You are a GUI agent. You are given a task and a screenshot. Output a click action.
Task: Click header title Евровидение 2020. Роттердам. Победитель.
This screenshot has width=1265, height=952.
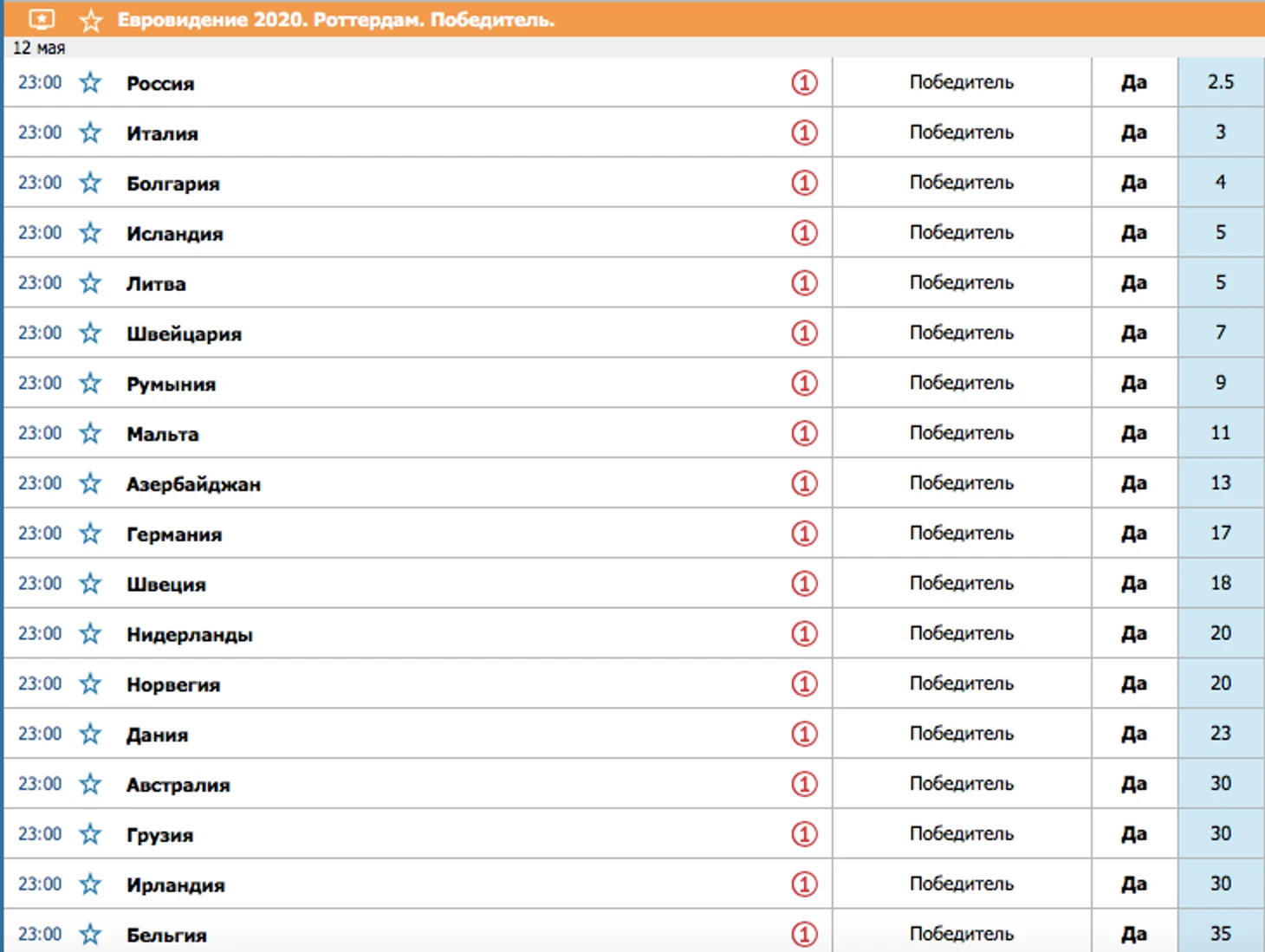pos(336,20)
